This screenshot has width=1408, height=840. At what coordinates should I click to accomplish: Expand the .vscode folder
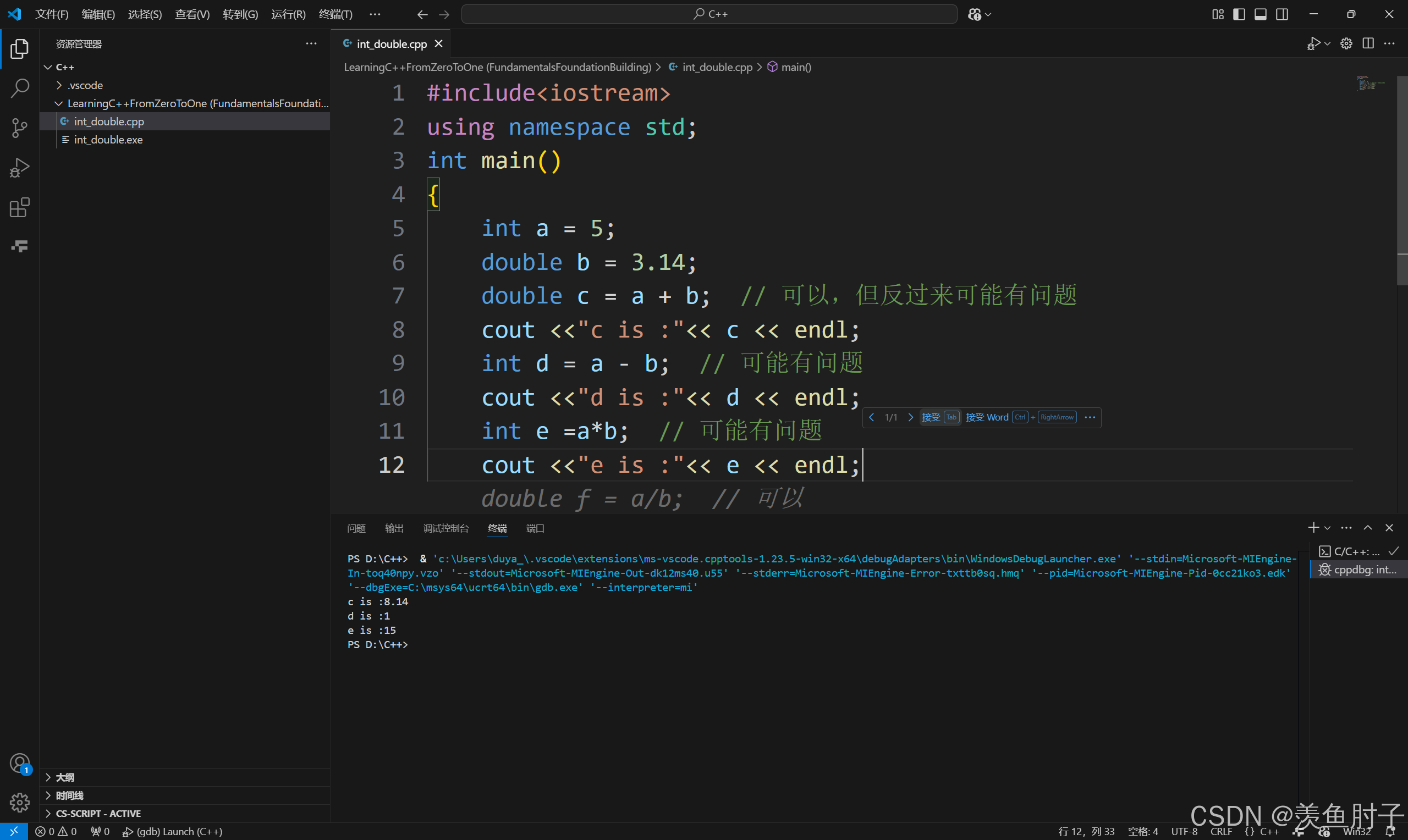pos(85,85)
